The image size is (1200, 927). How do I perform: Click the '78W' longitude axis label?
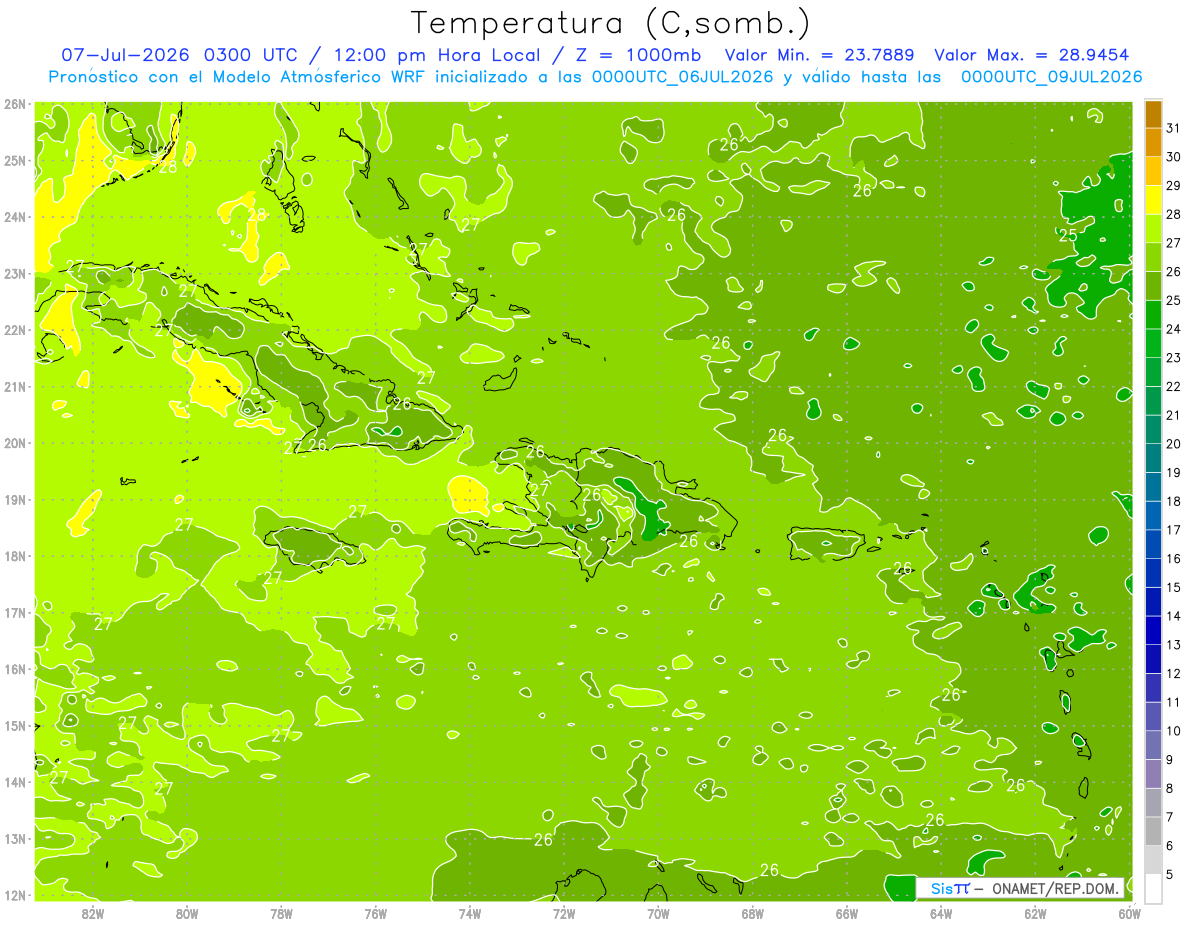281,913
